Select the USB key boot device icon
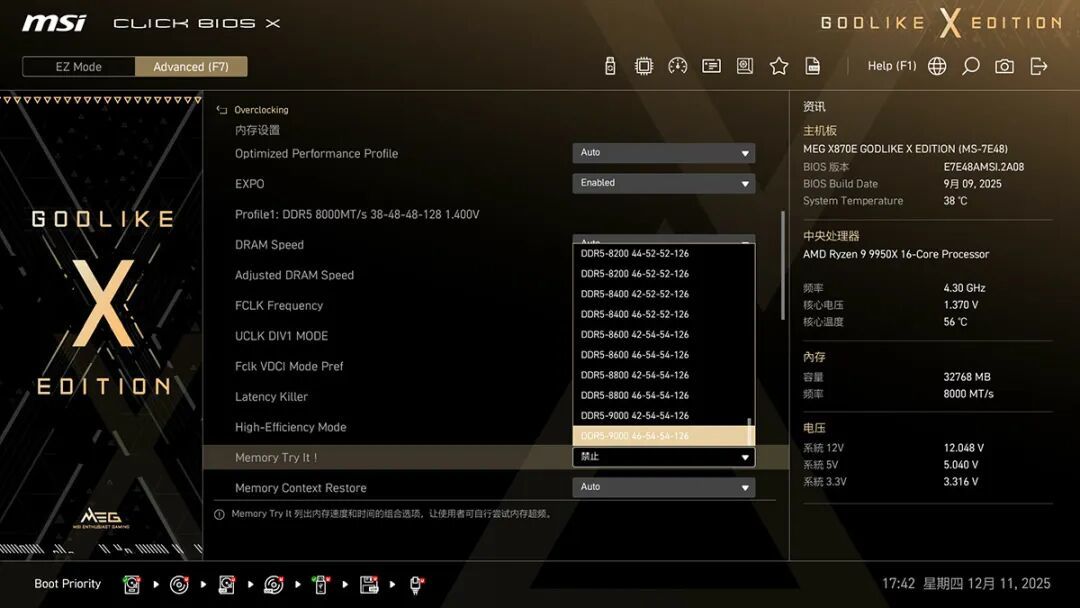The height and width of the screenshot is (608, 1080). click(x=320, y=585)
